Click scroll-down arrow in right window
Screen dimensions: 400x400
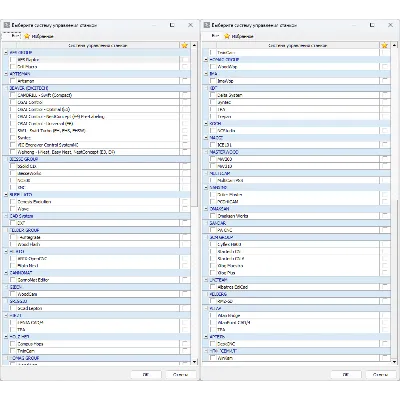(395, 362)
